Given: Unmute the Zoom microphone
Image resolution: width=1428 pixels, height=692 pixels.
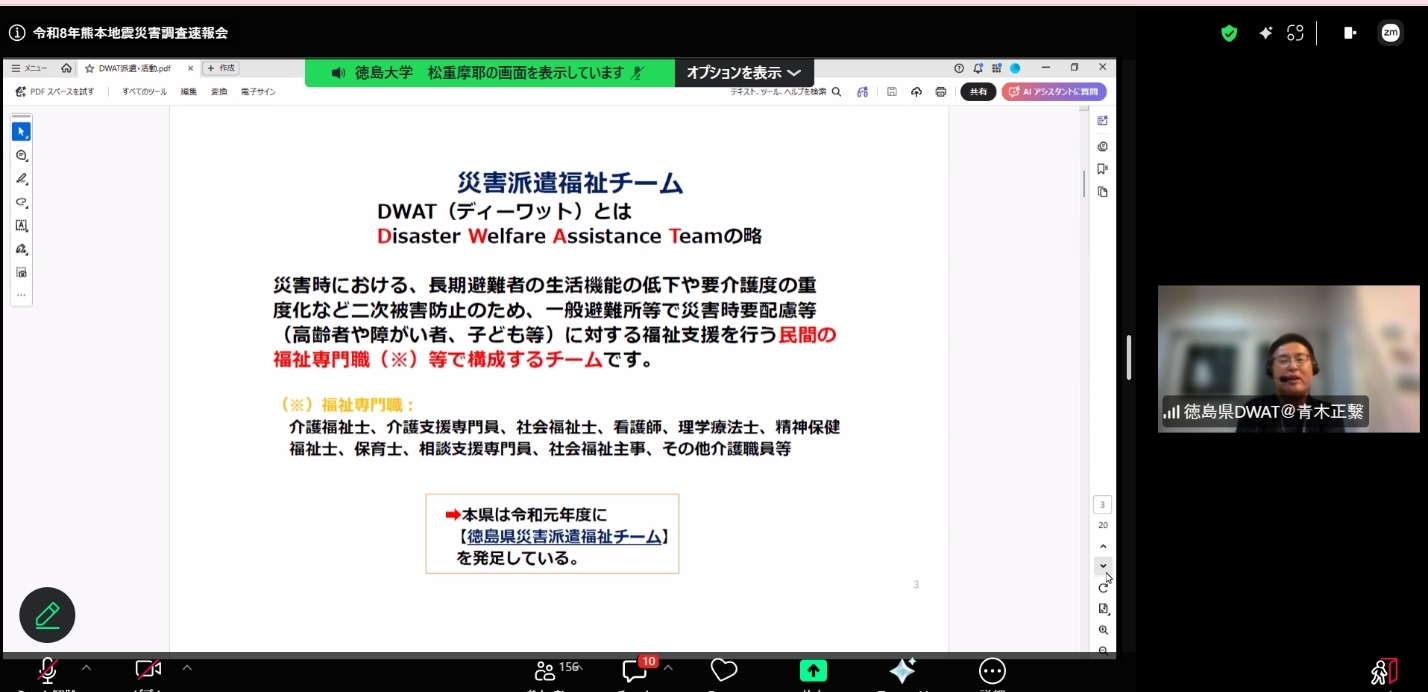Looking at the screenshot, I should coord(47,670).
